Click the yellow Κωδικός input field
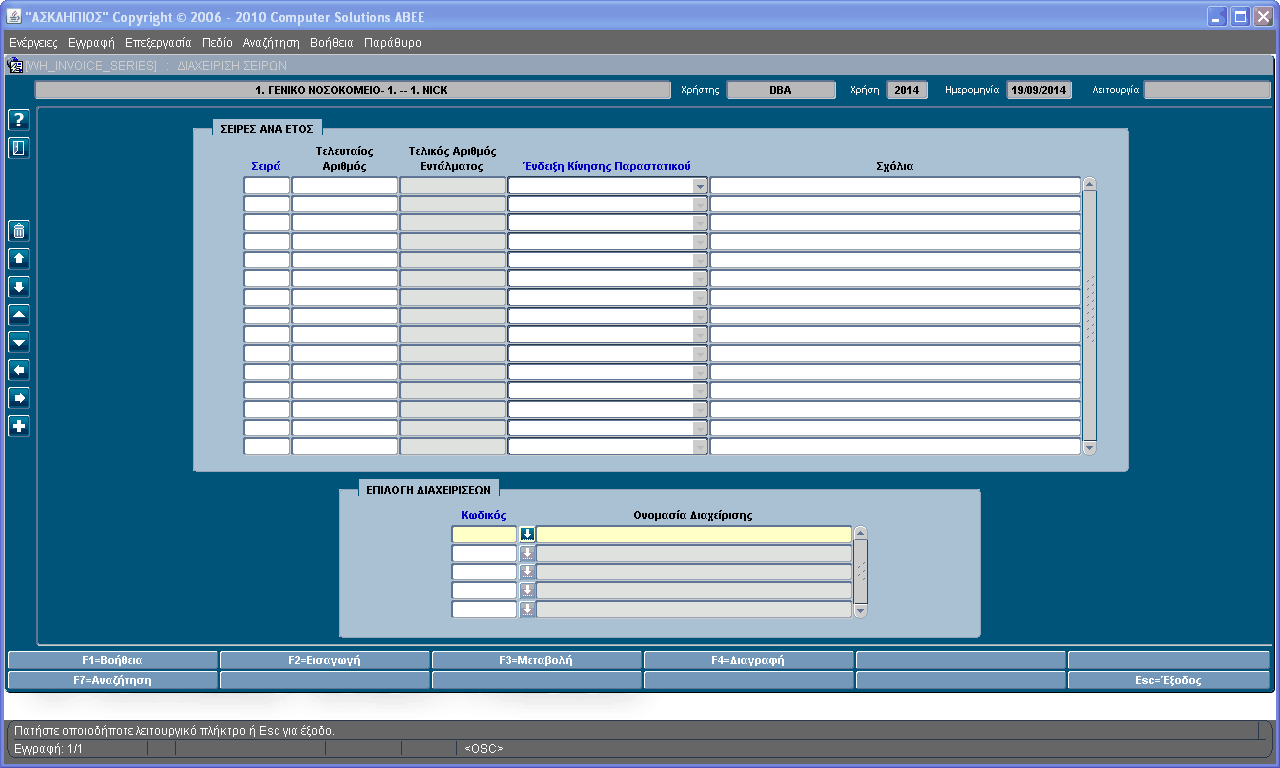This screenshot has width=1280, height=768. (x=485, y=535)
